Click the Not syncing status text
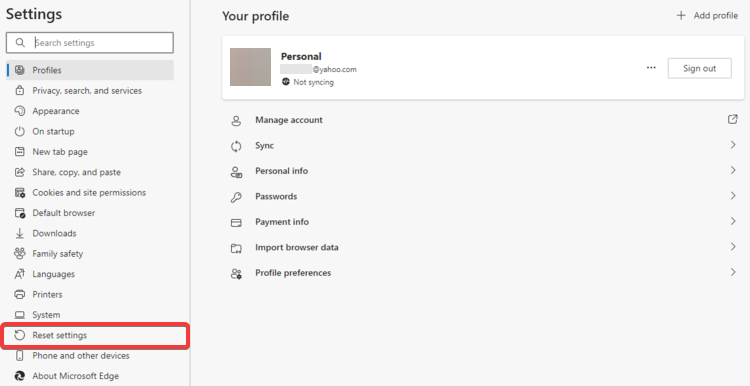Image resolution: width=750 pixels, height=386 pixels. pos(314,82)
